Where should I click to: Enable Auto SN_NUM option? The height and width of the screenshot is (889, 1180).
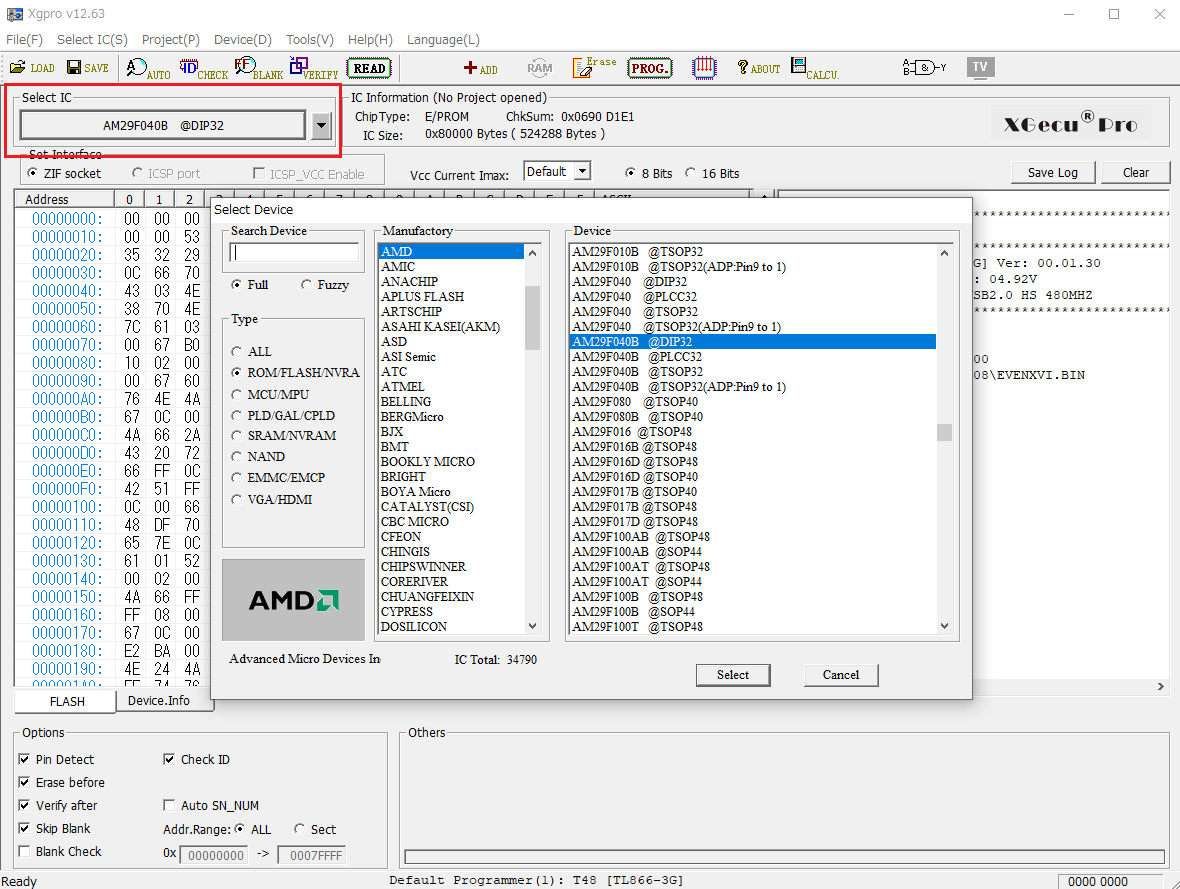click(169, 805)
